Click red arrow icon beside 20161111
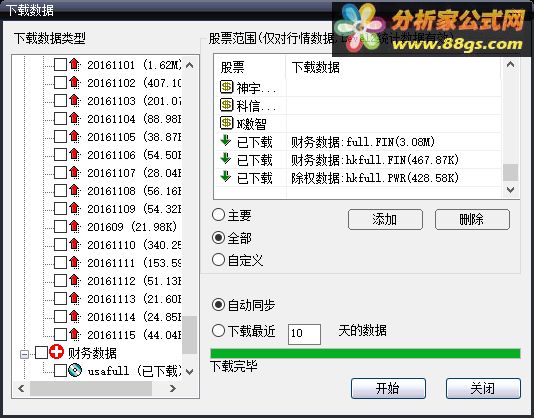Screen dimensions: 534x418 click(74, 263)
